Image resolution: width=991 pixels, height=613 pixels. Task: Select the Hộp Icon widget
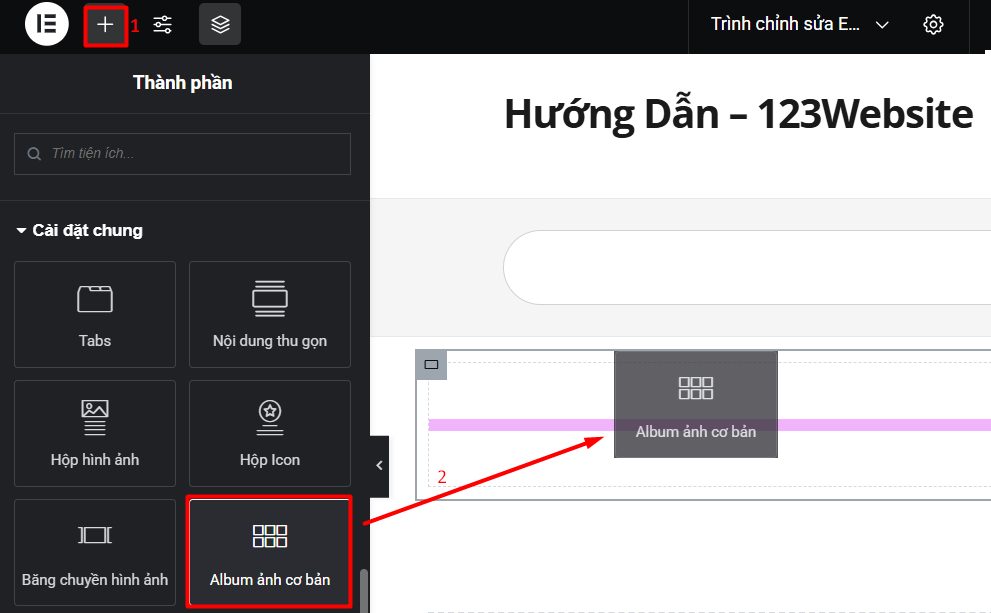coord(270,434)
